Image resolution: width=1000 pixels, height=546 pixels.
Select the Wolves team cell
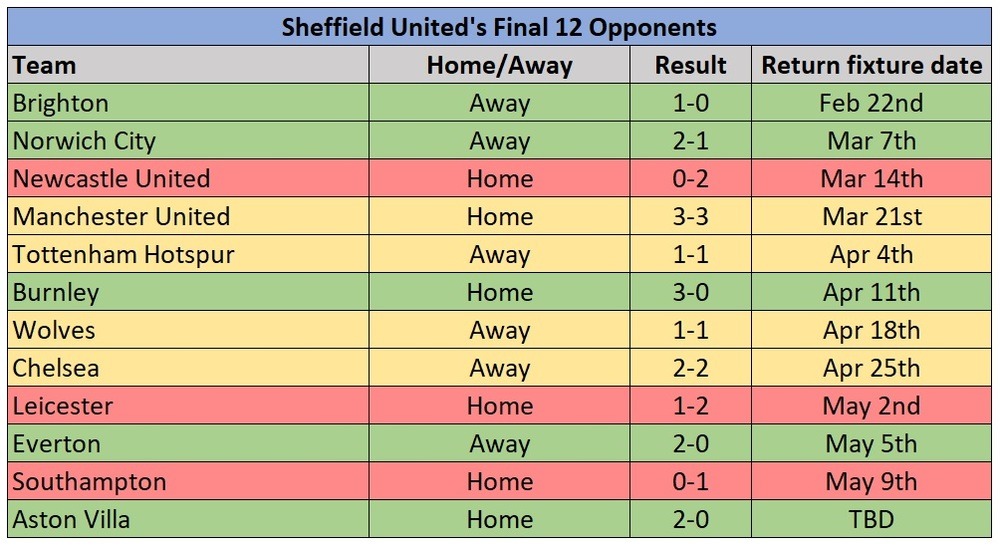click(x=189, y=330)
